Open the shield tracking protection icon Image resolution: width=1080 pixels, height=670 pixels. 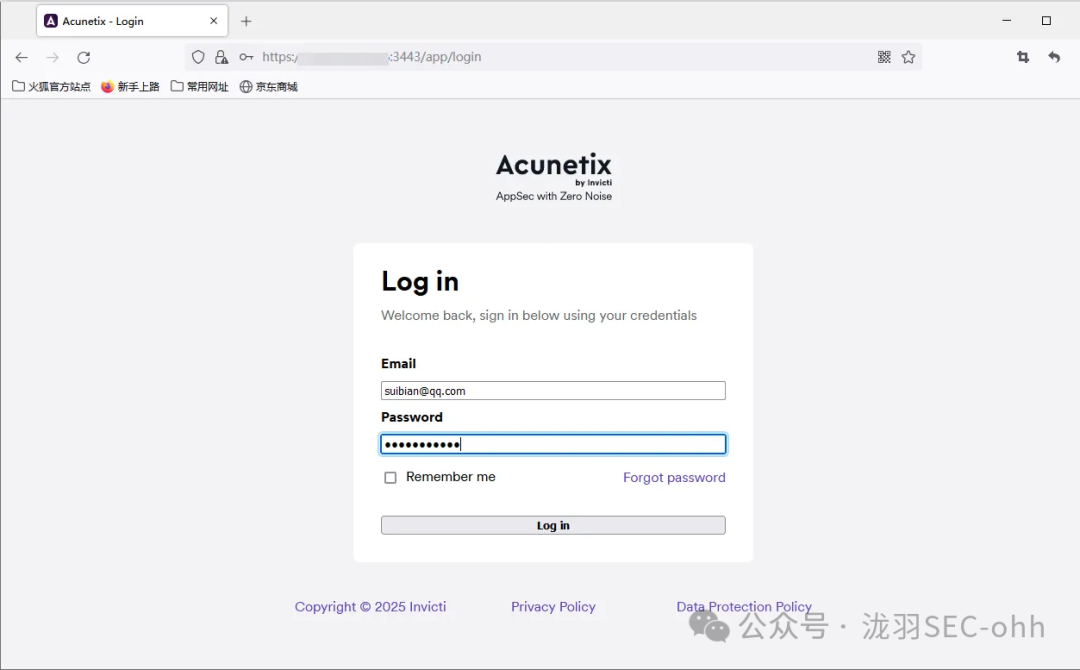click(198, 57)
